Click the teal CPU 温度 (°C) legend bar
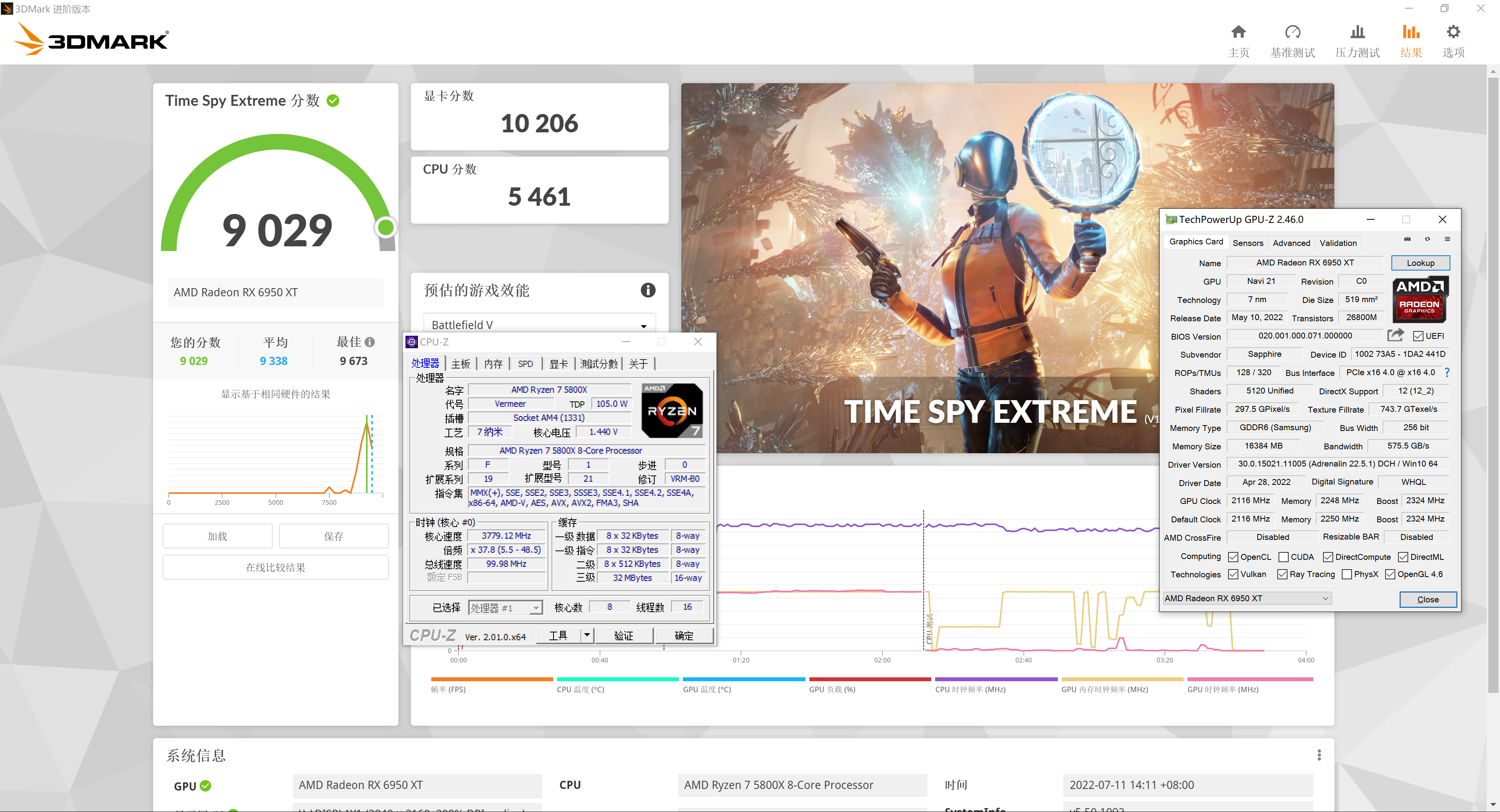The width and height of the screenshot is (1500, 812). click(x=618, y=679)
